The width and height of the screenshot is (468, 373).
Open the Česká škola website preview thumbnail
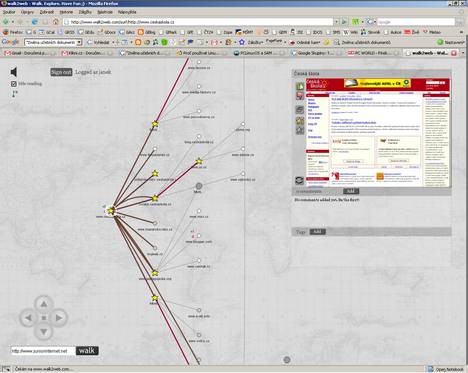tap(378, 132)
